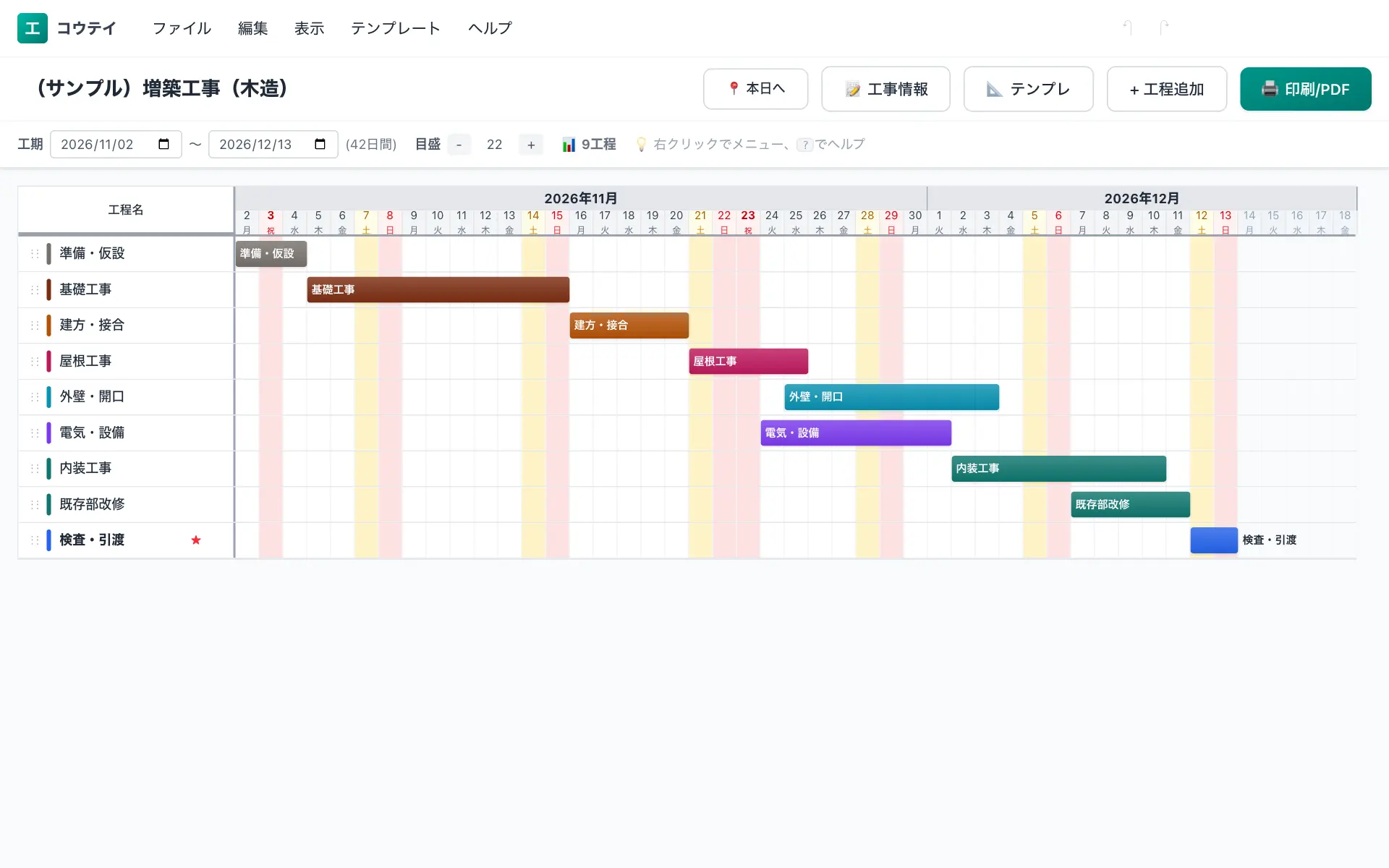Viewport: 1389px width, 868px height.
Task: Click the 9工程 chart icon
Action: tap(569, 145)
